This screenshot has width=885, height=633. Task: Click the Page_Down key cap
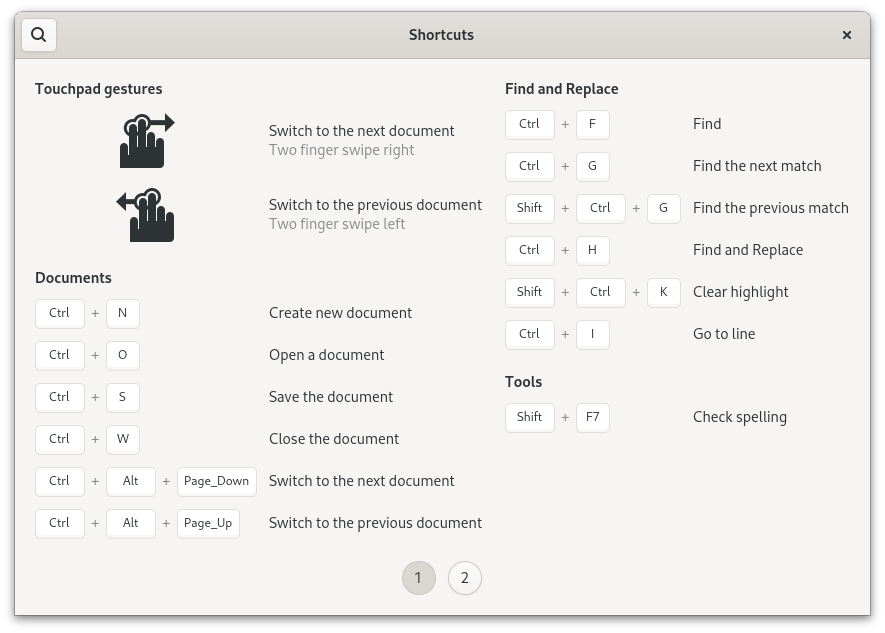pos(216,481)
